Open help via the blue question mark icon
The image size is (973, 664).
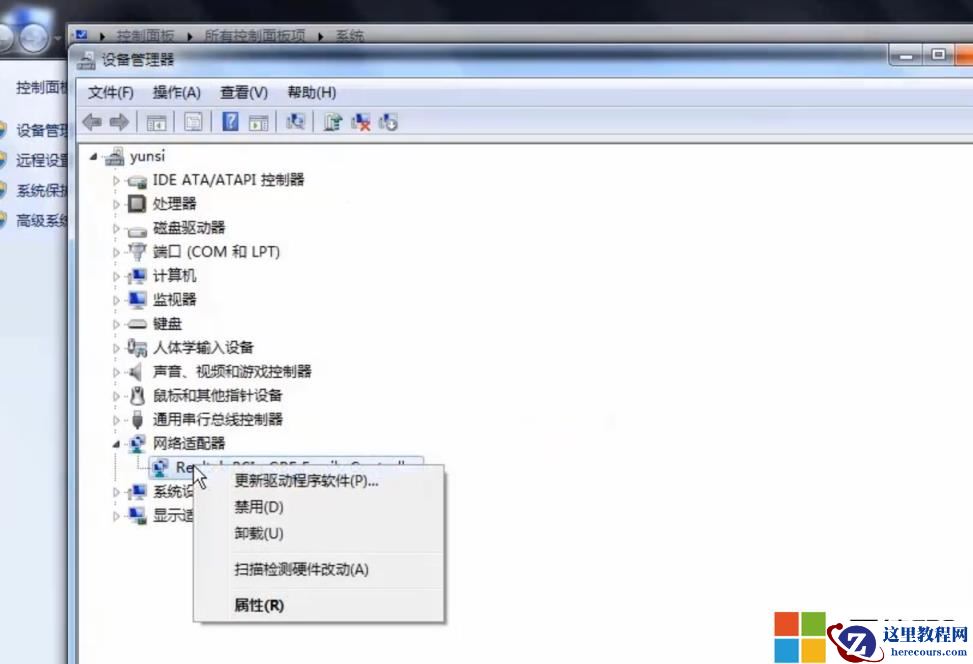click(x=231, y=122)
